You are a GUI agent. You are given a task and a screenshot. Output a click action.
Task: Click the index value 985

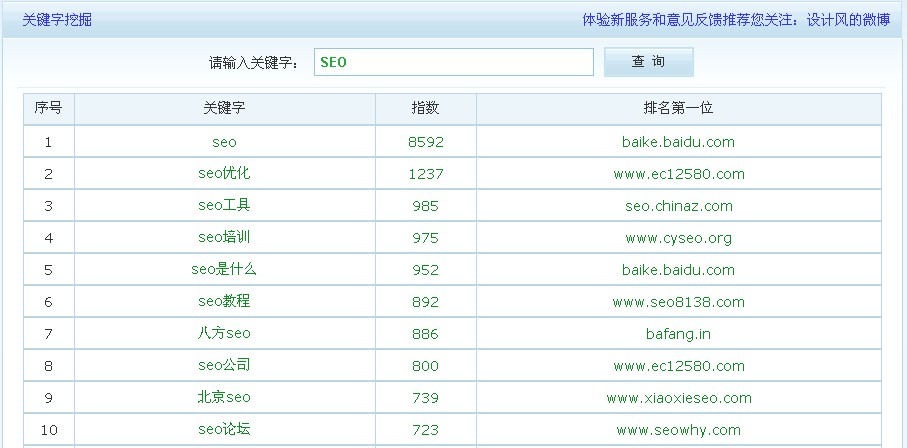pyautogui.click(x=426, y=206)
